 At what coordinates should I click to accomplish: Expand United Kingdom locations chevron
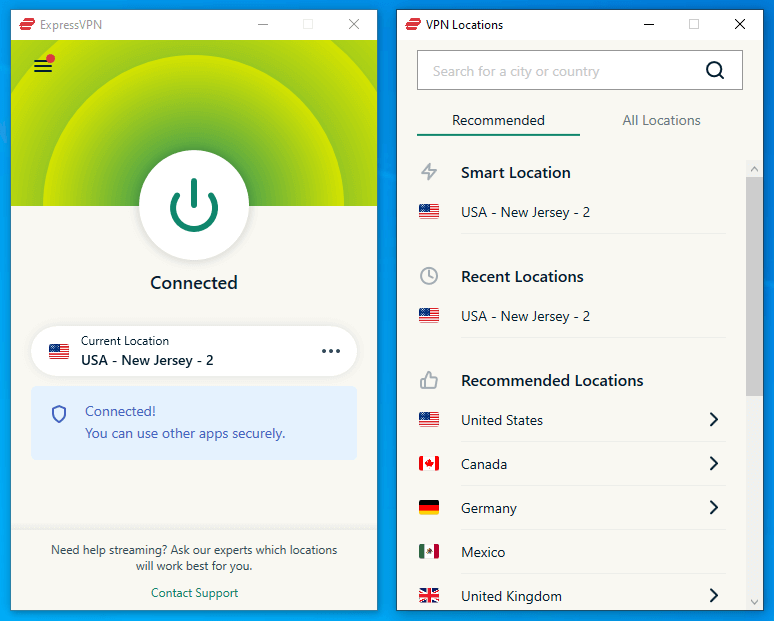coord(713,595)
